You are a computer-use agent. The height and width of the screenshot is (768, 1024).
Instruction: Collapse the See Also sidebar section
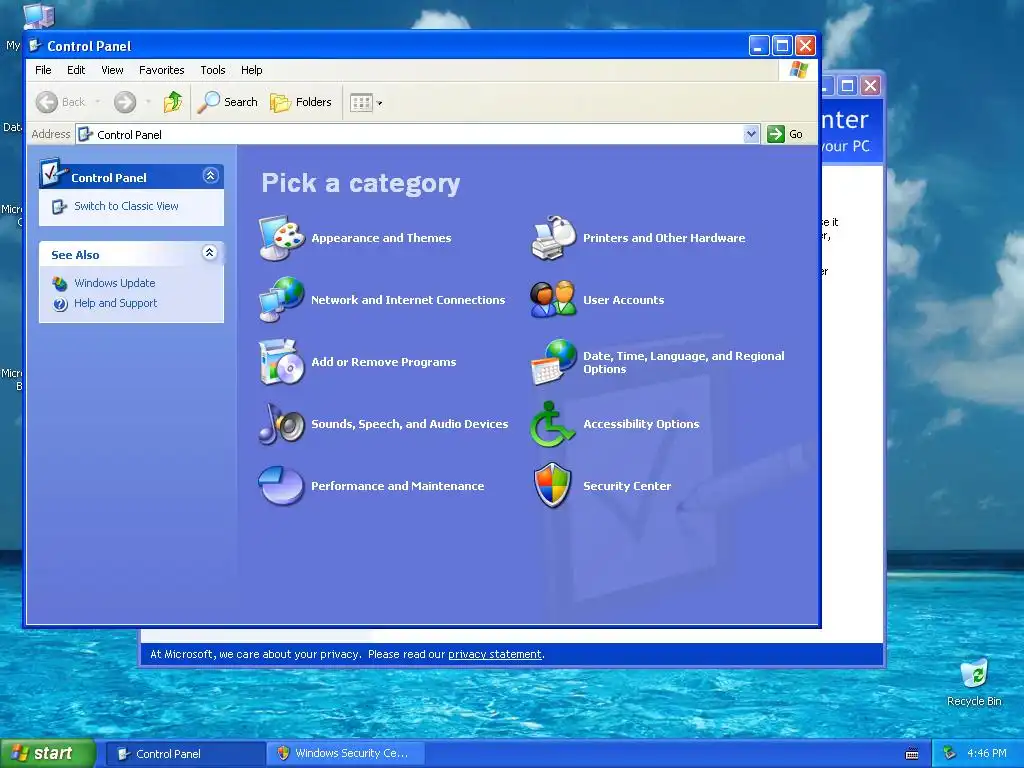tap(210, 253)
